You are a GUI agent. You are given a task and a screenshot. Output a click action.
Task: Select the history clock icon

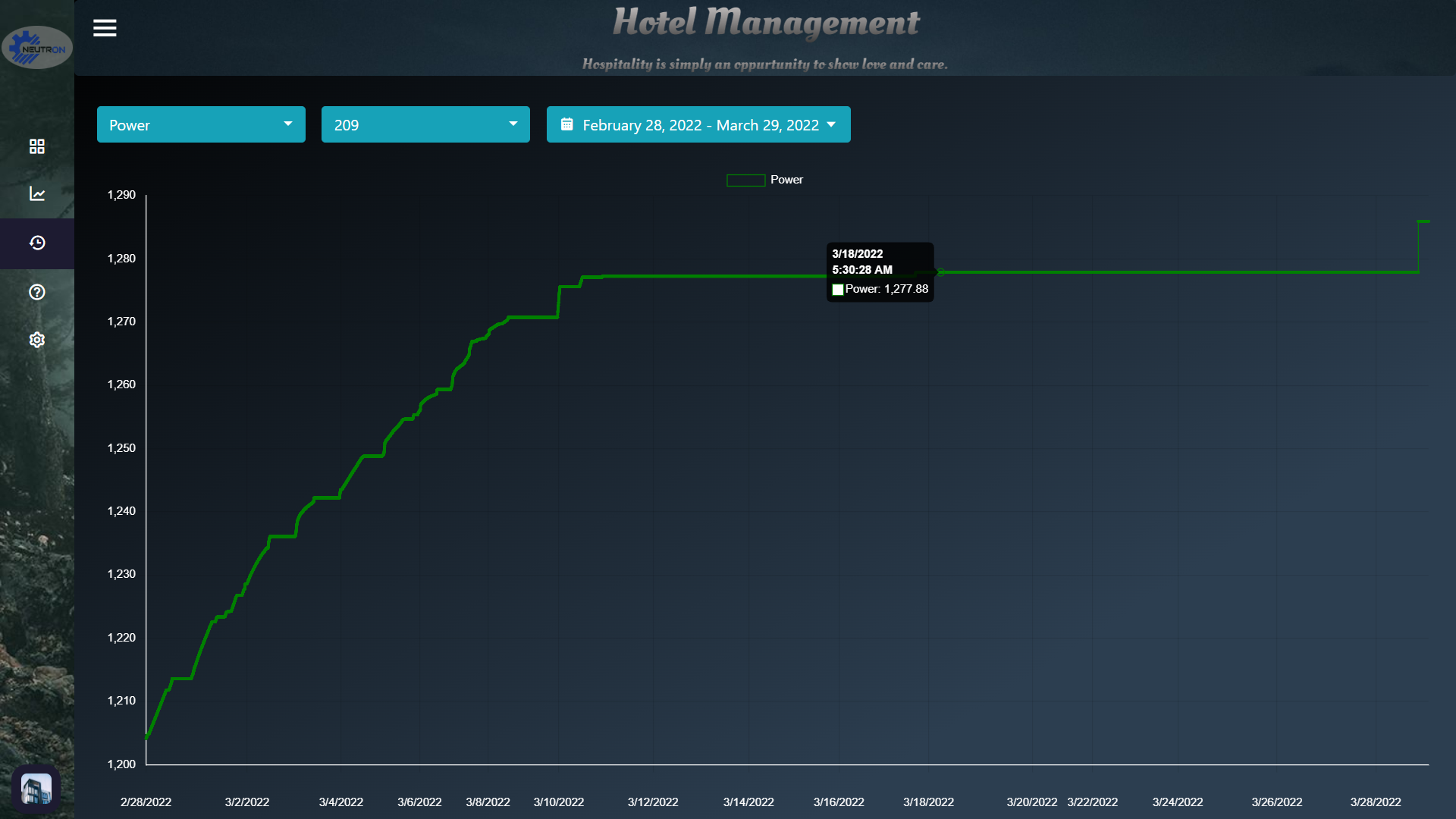point(37,243)
